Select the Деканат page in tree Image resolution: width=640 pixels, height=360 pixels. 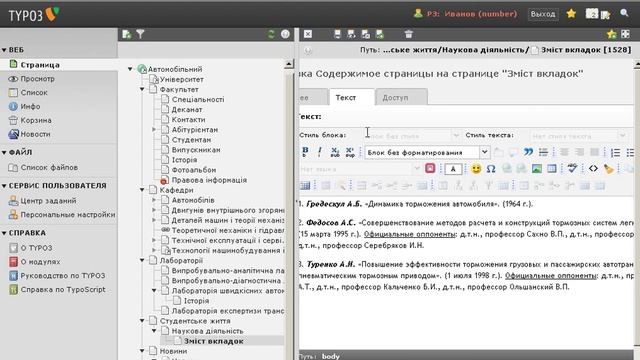tap(187, 109)
